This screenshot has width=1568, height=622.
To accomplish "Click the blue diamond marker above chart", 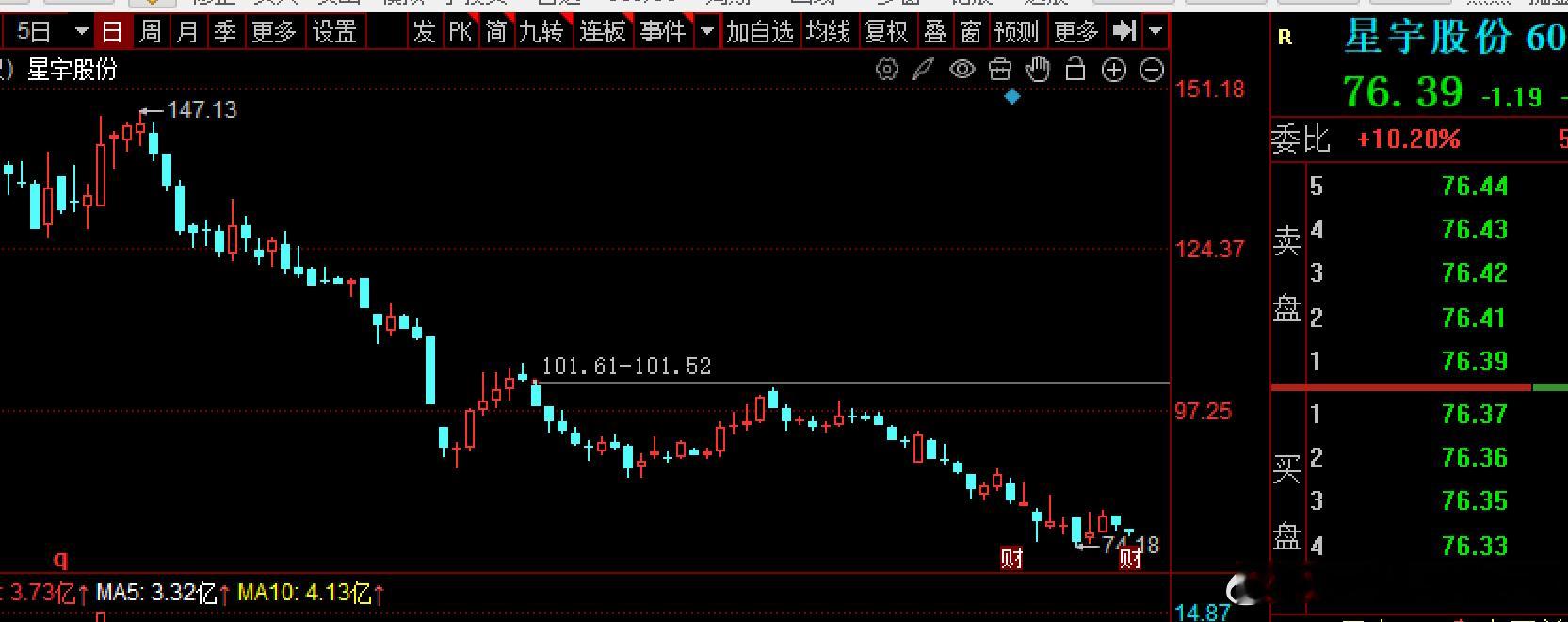I will [x=1012, y=96].
